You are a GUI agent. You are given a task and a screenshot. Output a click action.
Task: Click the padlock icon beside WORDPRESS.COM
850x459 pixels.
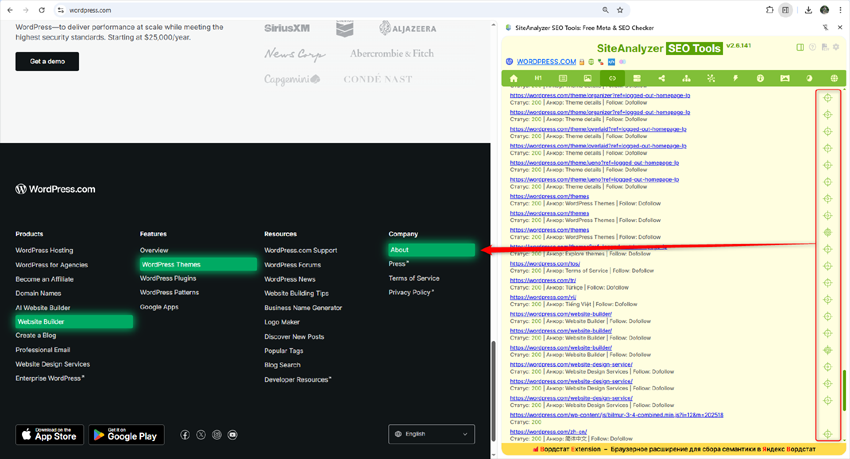[582, 62]
